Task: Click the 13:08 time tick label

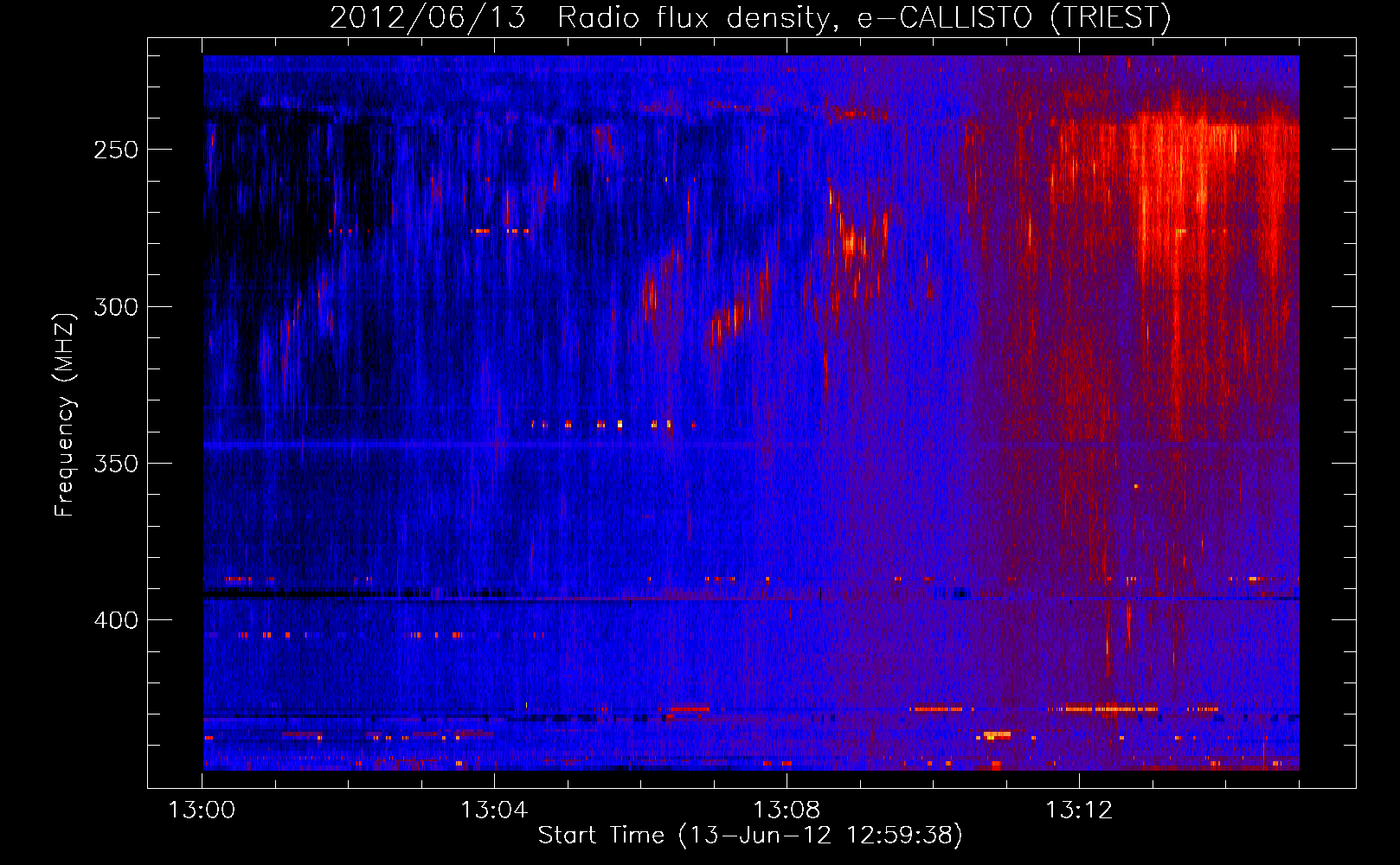Action: pos(787,811)
